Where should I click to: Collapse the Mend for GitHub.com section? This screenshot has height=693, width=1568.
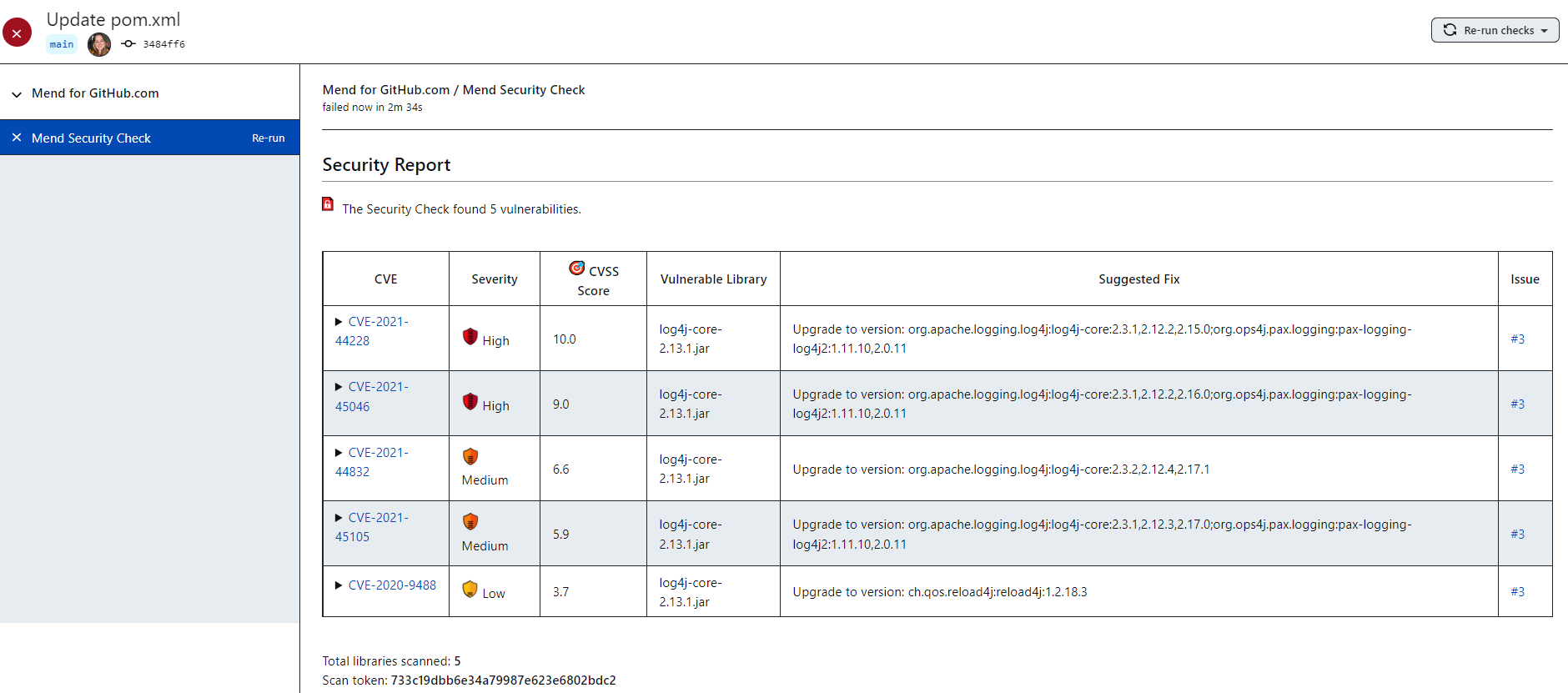17,94
